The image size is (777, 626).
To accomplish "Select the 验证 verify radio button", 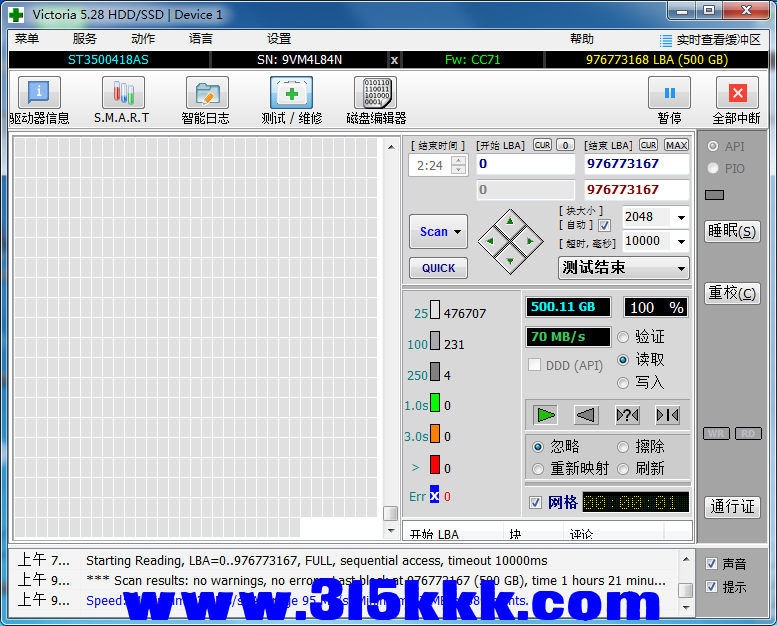I will point(623,337).
